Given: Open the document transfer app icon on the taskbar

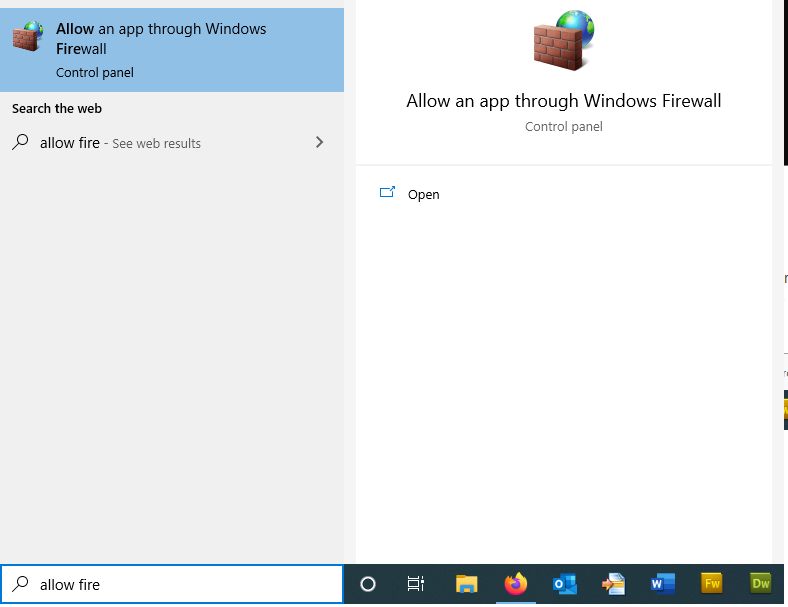Looking at the screenshot, I should [613, 584].
